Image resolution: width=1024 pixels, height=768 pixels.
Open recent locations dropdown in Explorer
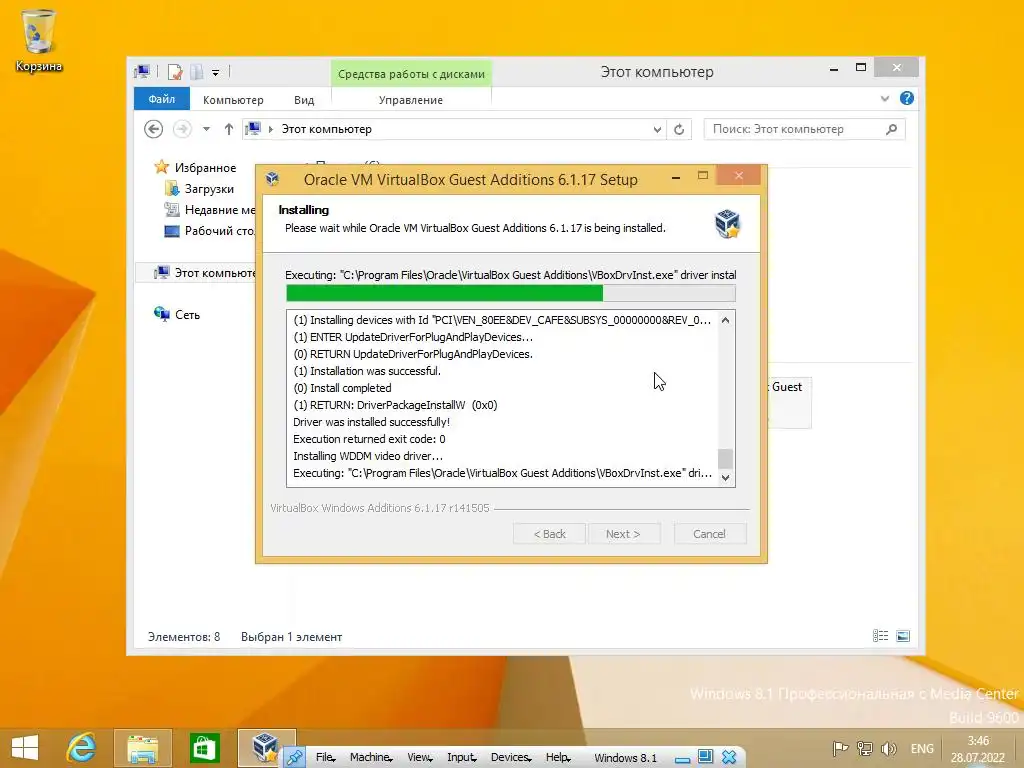click(x=206, y=129)
